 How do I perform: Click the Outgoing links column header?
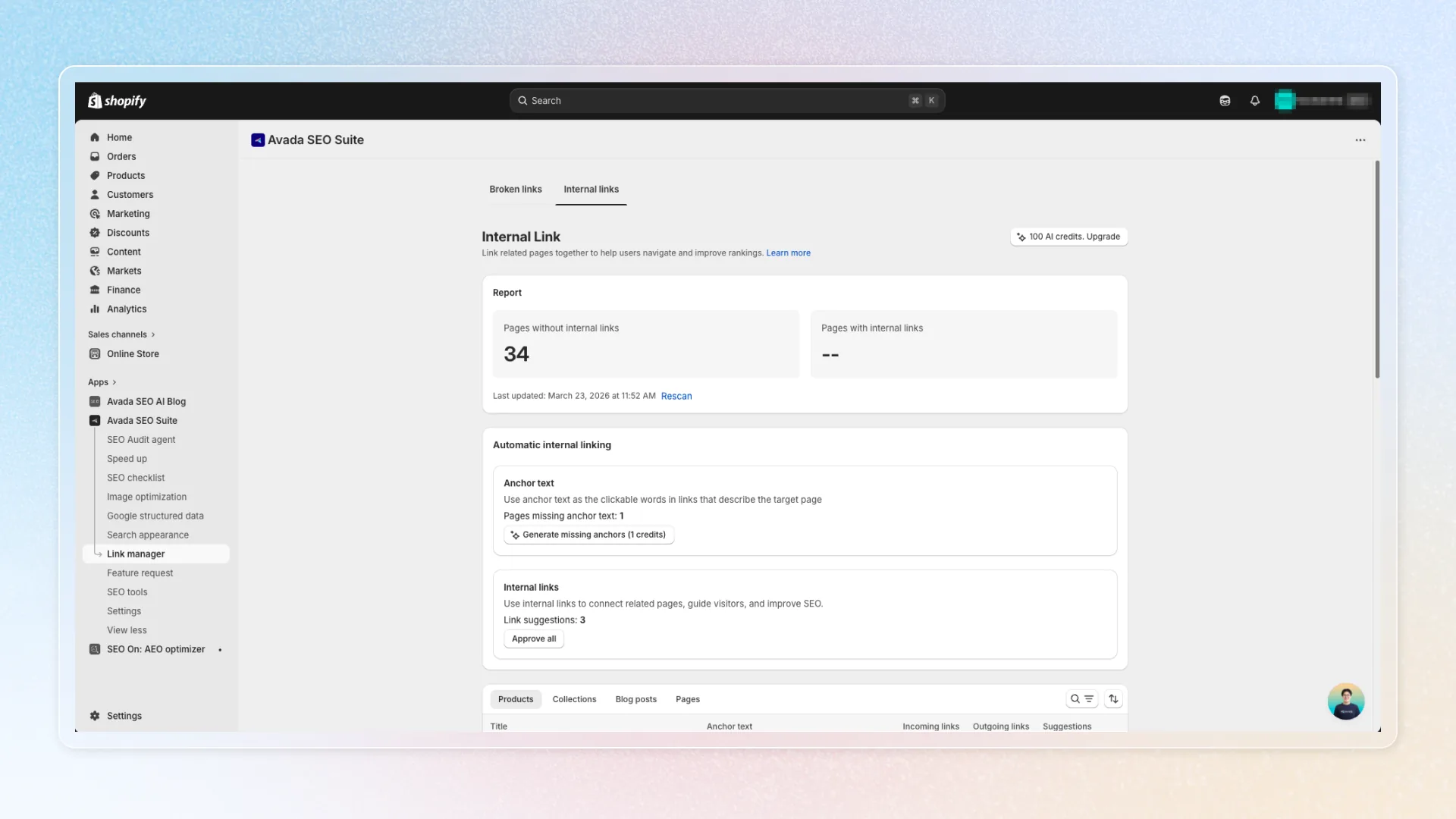point(1001,726)
